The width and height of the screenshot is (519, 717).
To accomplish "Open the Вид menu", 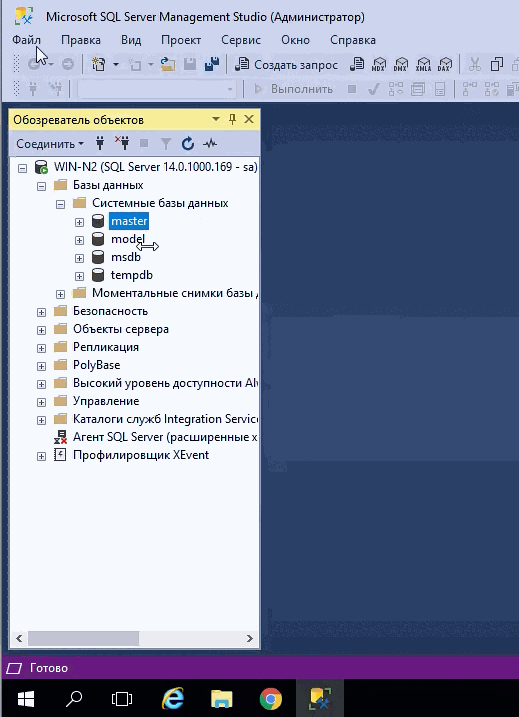I will (131, 40).
